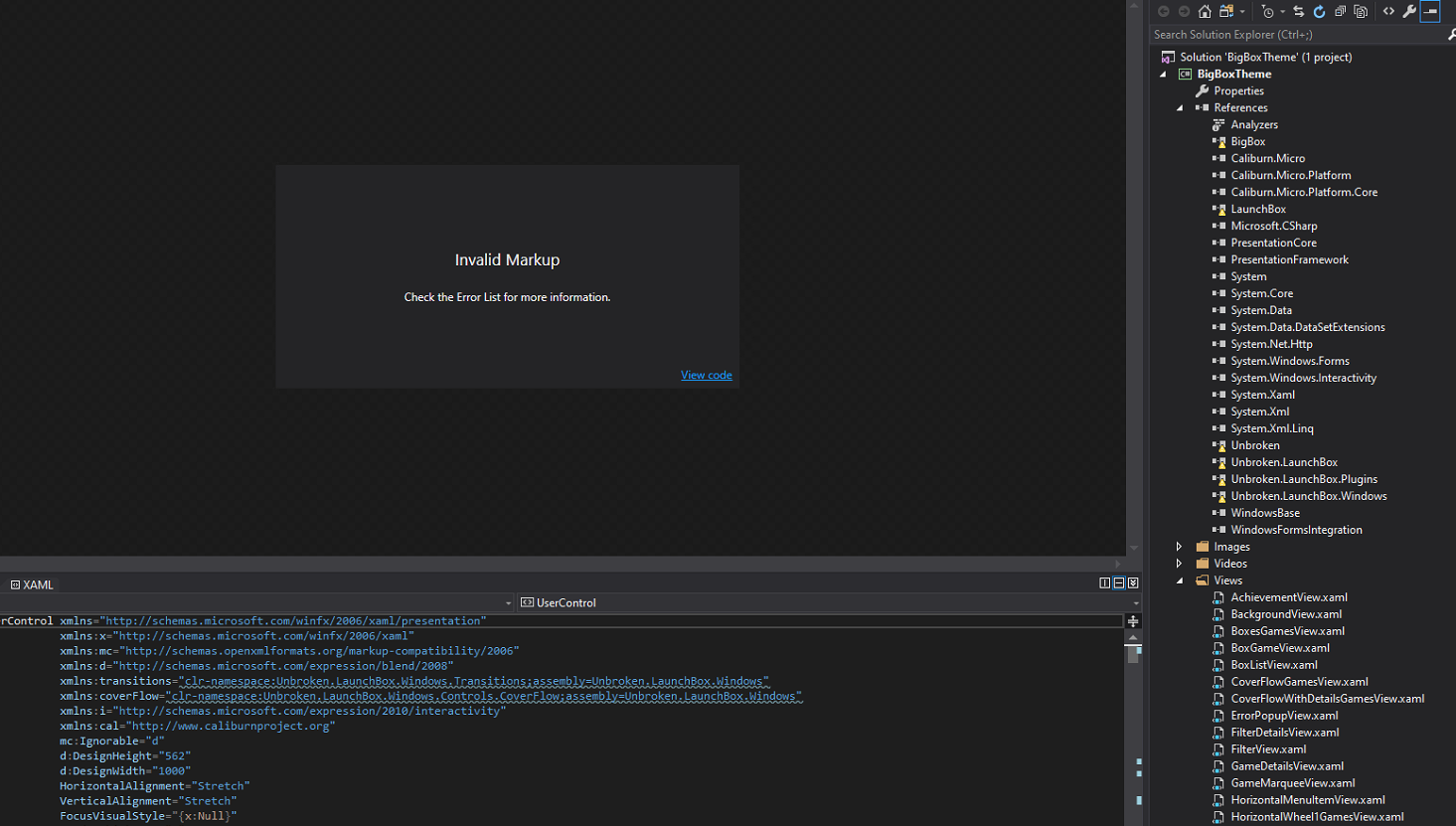Select Unbroken.LaunchBox.Plugins reference

(1304, 479)
